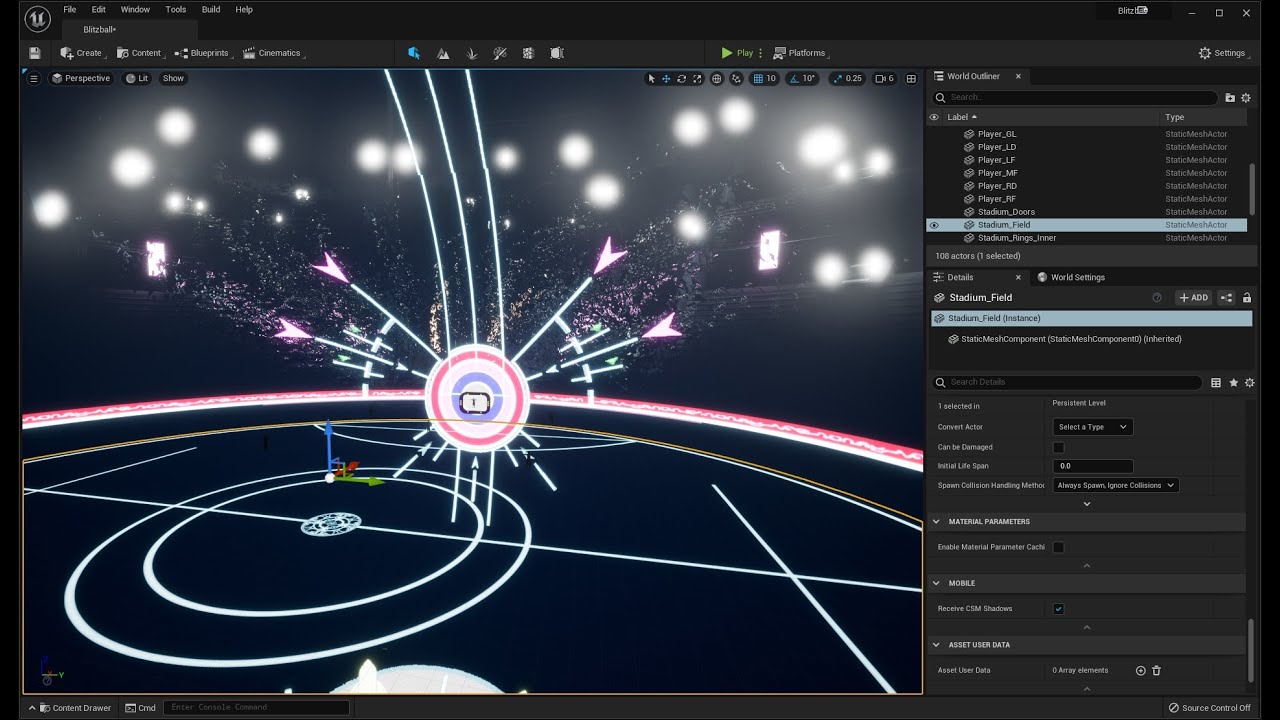Image resolution: width=1280 pixels, height=720 pixels.
Task: Collapse the Material Parameters section
Action: coord(937,522)
